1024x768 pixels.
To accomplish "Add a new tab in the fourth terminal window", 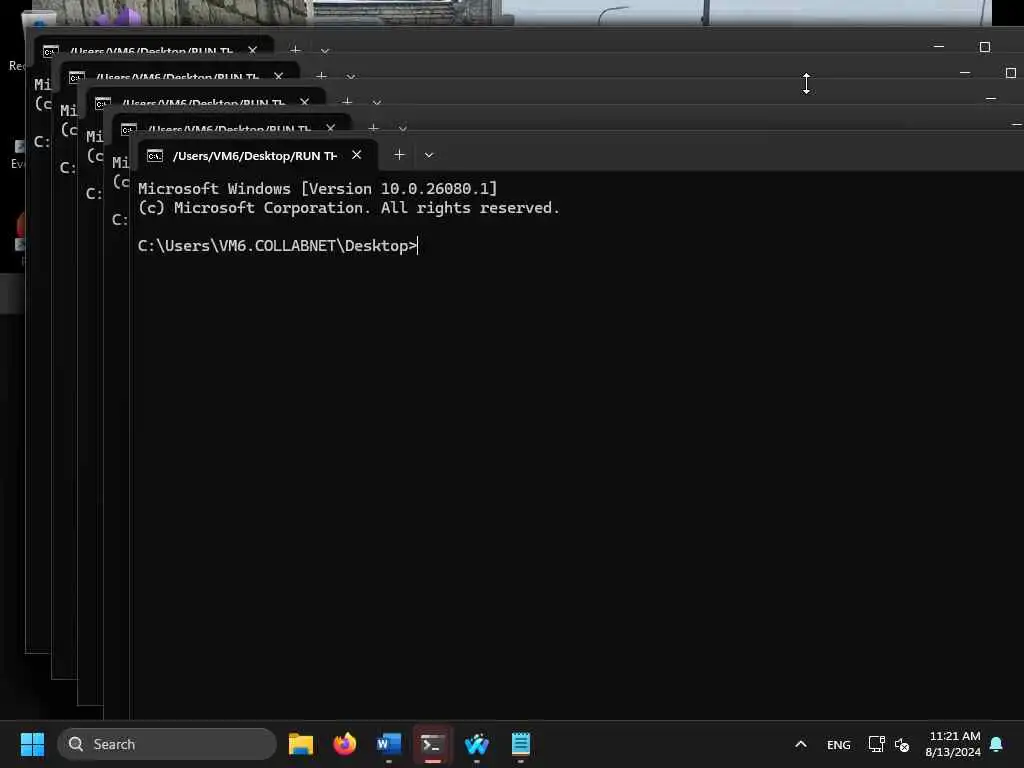I will coord(321,76).
